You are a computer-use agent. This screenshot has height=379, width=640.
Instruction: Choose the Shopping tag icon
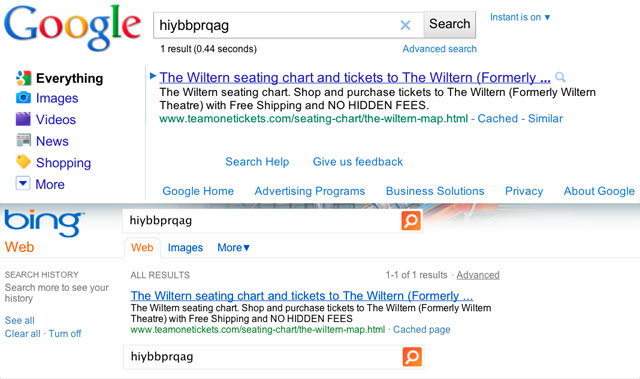(23, 162)
